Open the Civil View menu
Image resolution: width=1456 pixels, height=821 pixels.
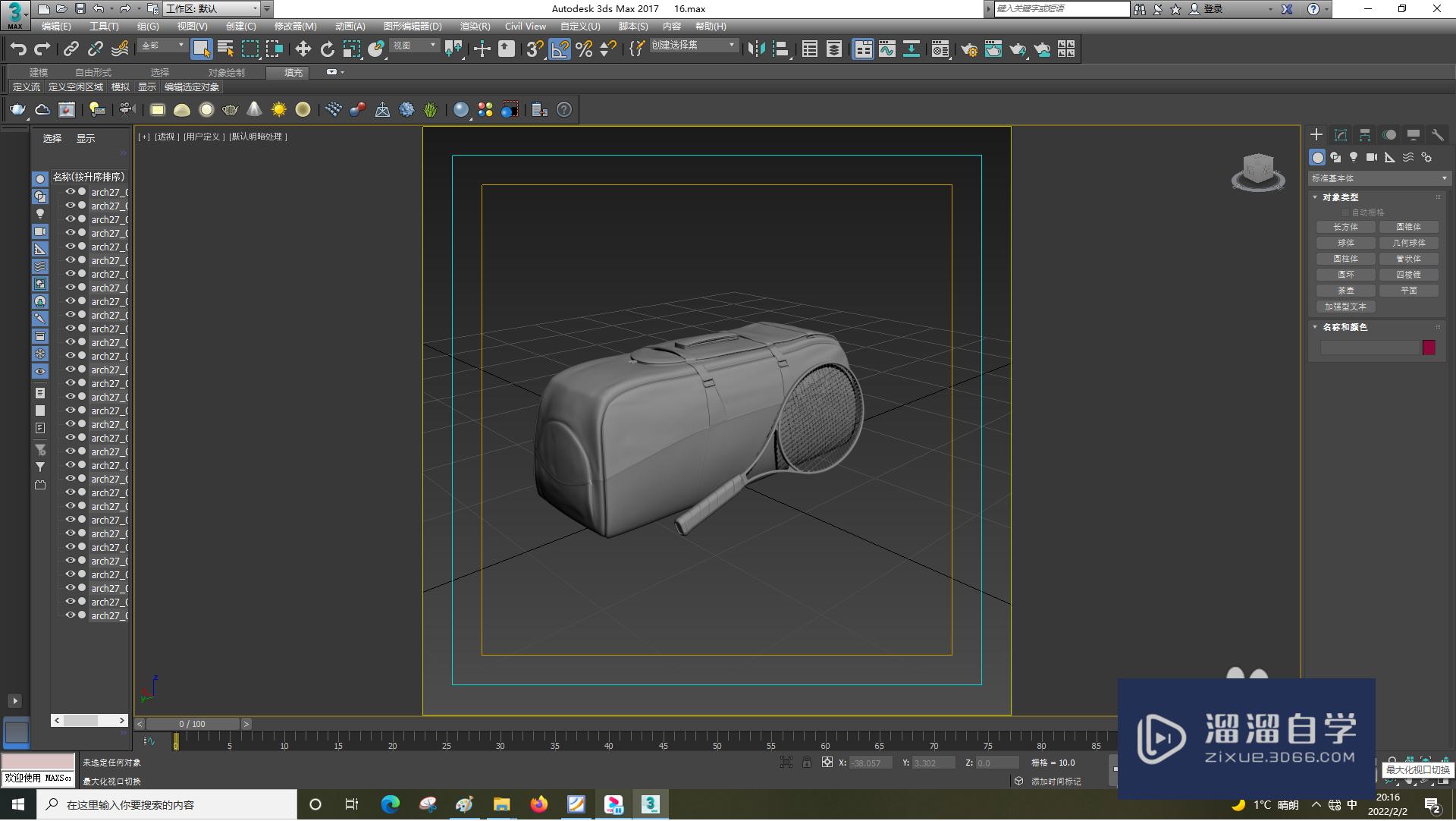point(525,27)
